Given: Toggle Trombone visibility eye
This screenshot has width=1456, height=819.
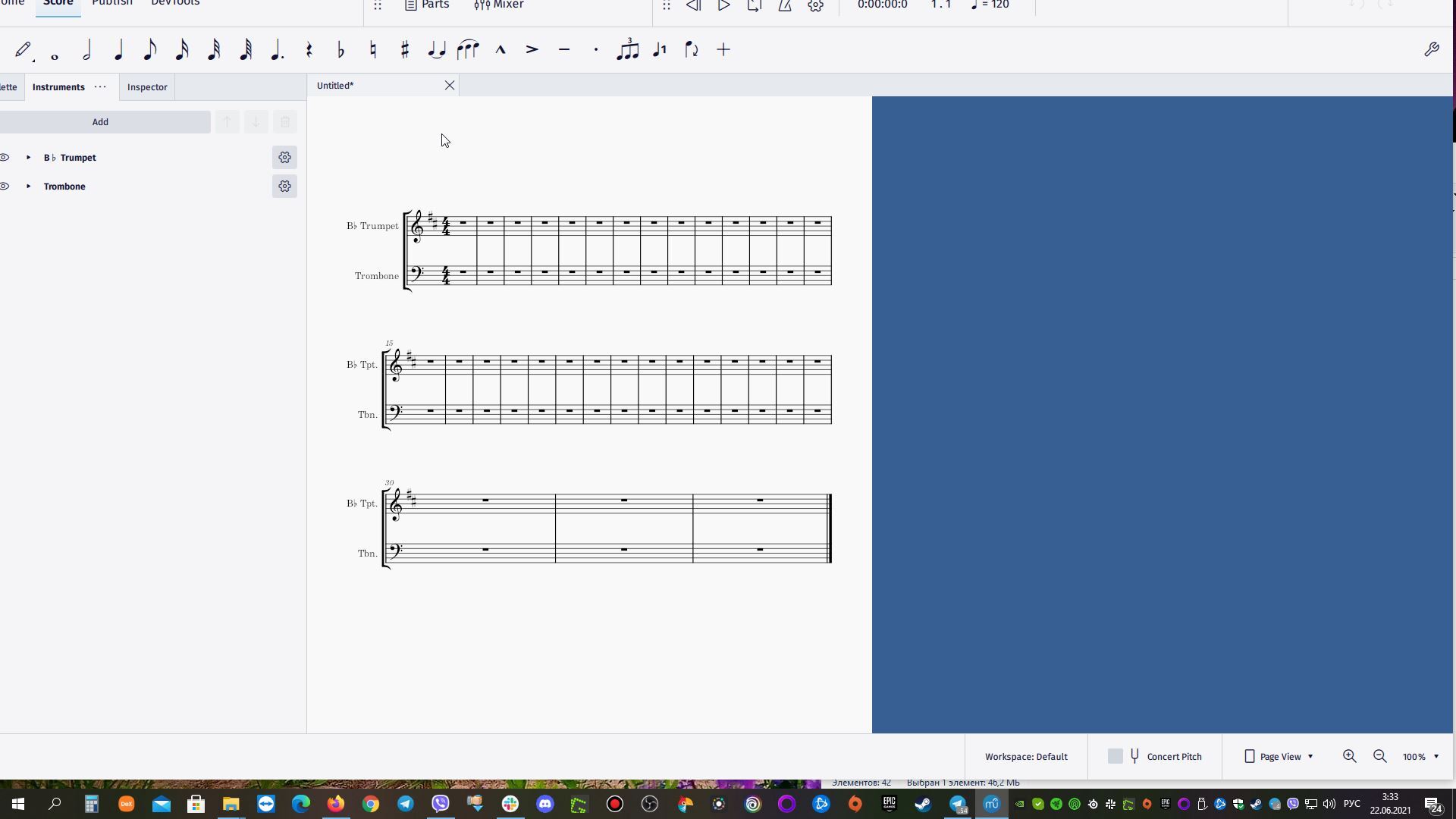Looking at the screenshot, I should [x=5, y=187].
